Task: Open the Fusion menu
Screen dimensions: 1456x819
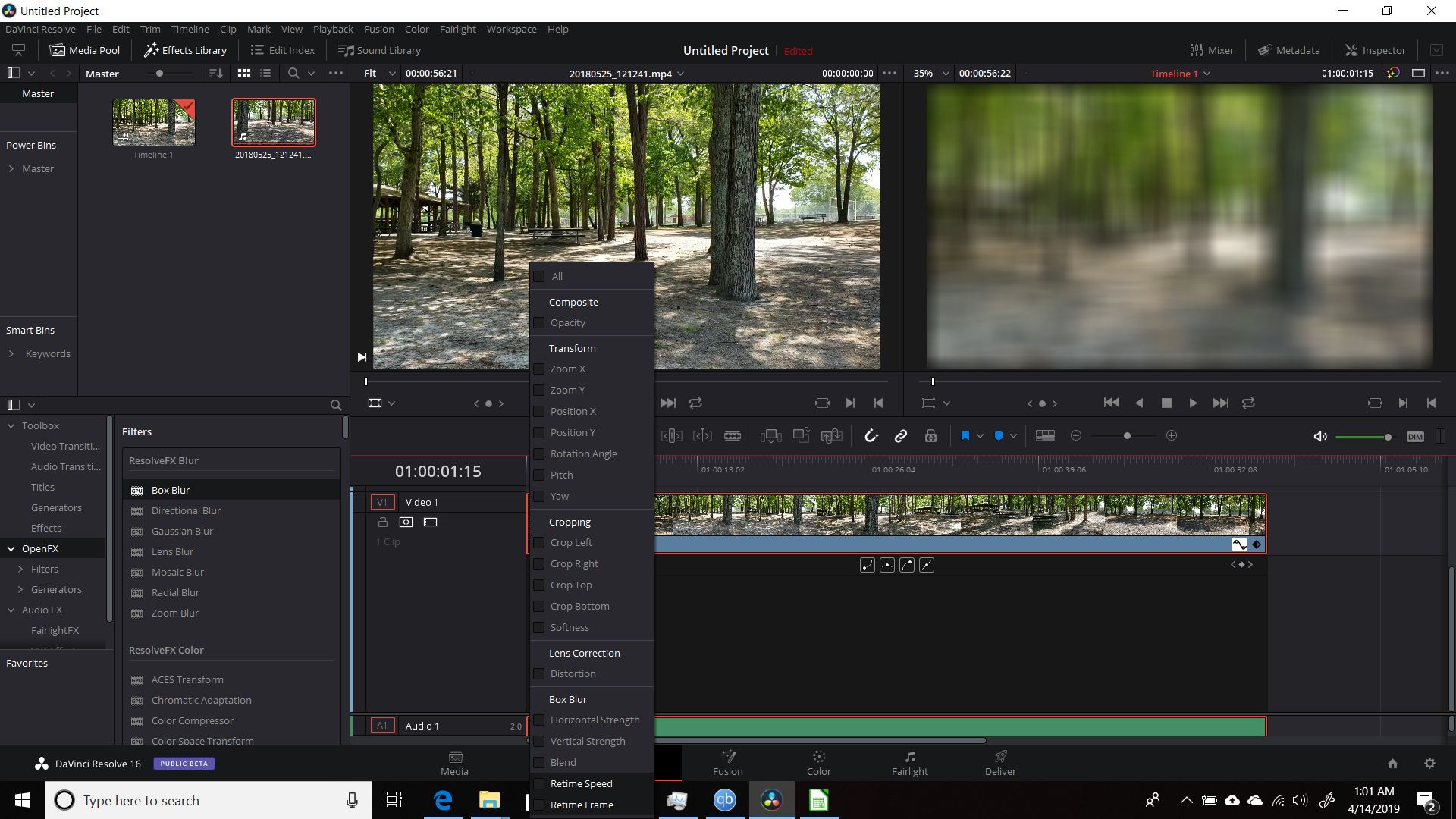Action: (x=378, y=29)
